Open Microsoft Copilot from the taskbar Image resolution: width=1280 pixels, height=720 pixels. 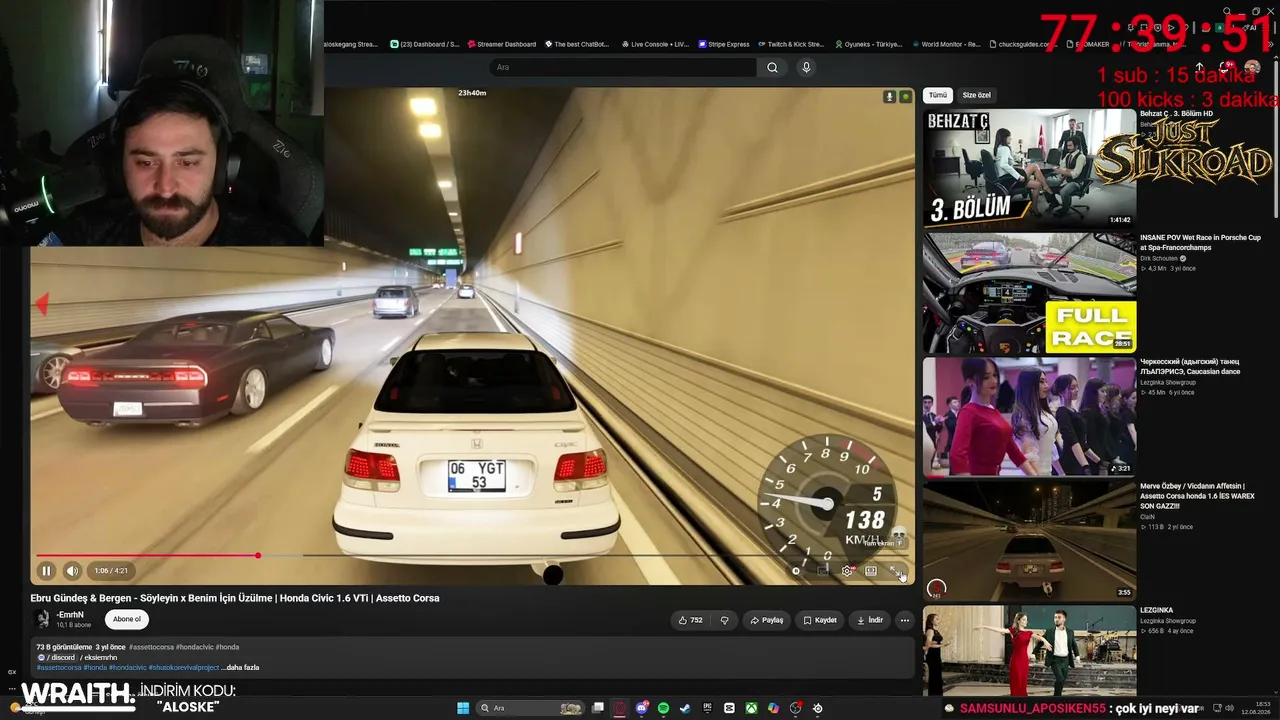[x=773, y=708]
